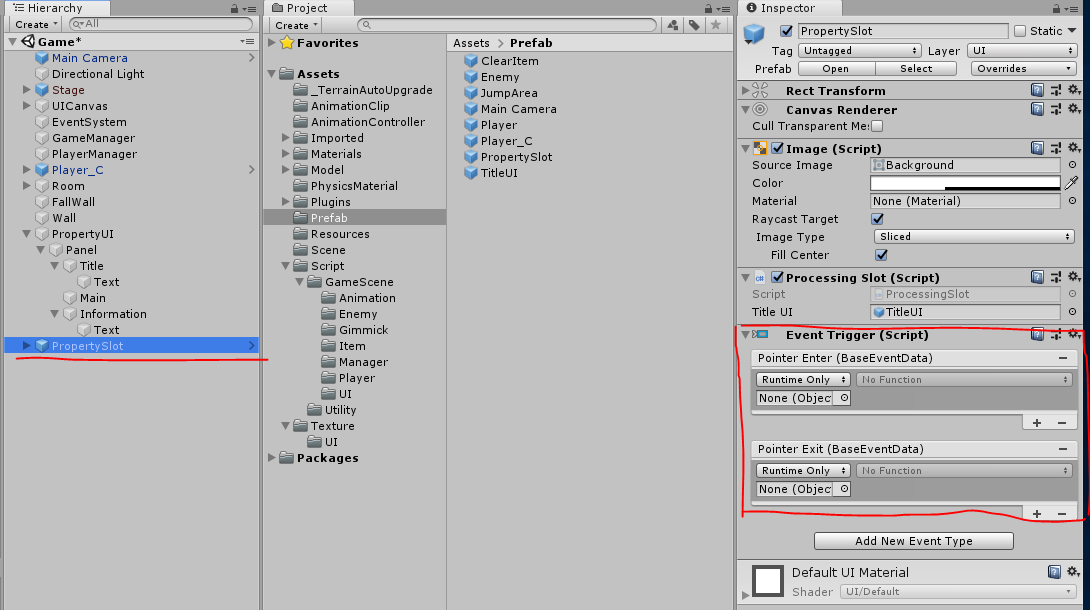
Task: Click the Rect Transform help icon
Action: coord(1037,89)
